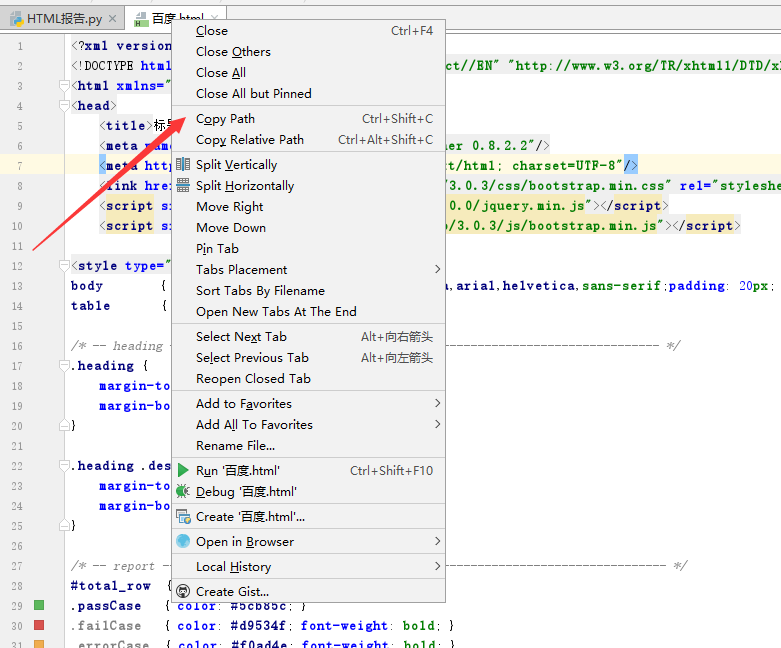Collapse the html tag fold on line 3
Image resolution: width=781 pixels, height=648 pixels.
pyautogui.click(x=64, y=86)
